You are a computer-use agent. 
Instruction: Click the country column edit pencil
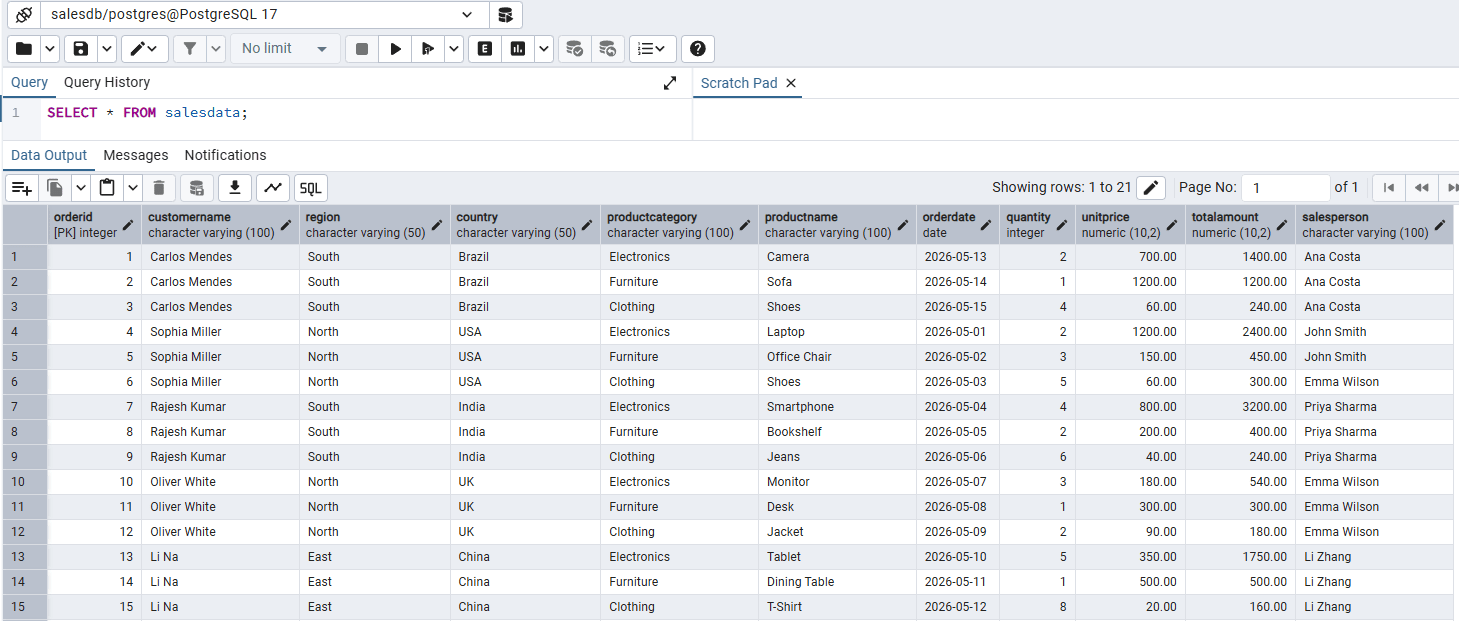(x=588, y=225)
